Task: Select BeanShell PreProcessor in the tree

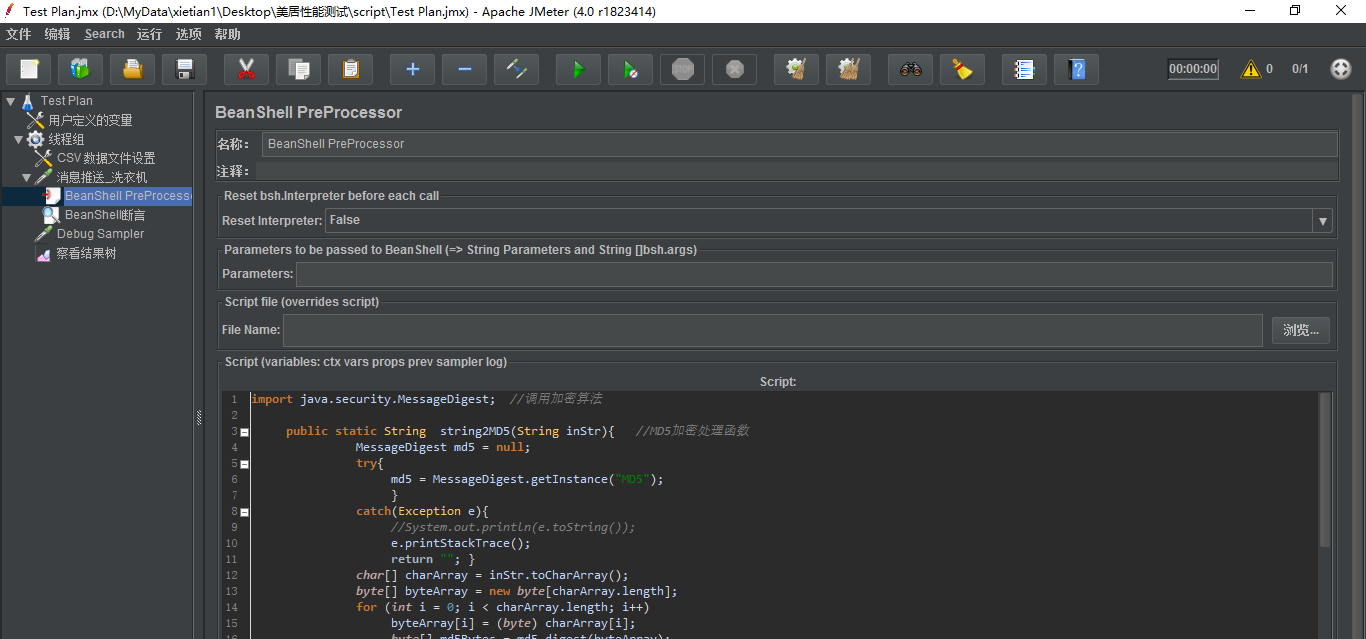Action: [x=128, y=196]
